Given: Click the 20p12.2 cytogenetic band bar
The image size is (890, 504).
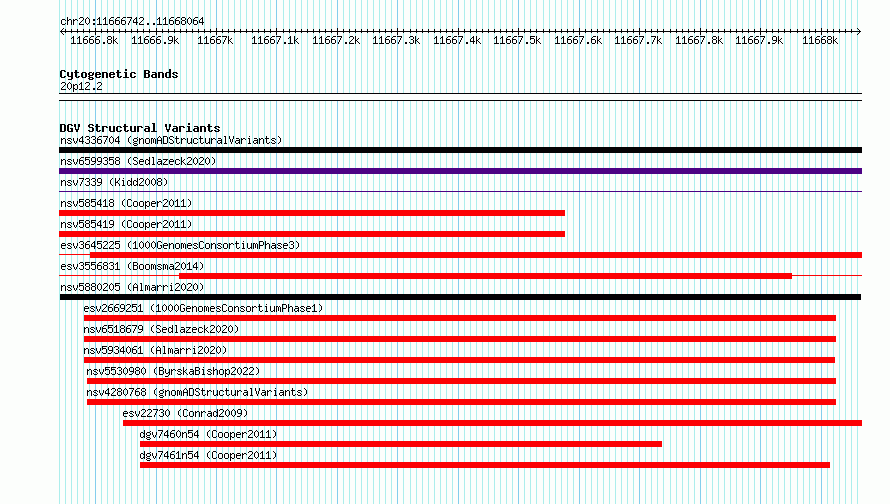Looking at the screenshot, I should 460,97.
